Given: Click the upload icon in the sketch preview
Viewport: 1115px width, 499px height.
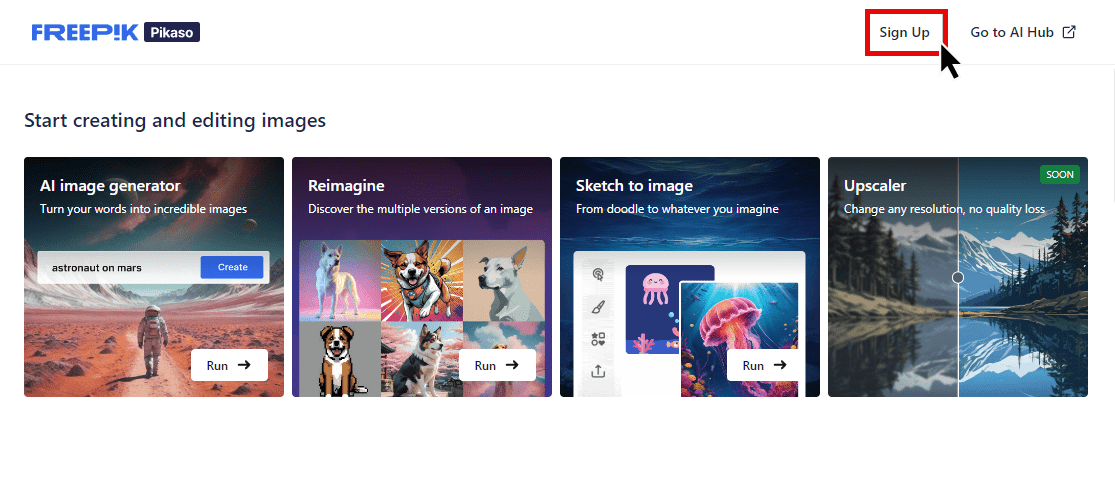Looking at the screenshot, I should point(598,371).
